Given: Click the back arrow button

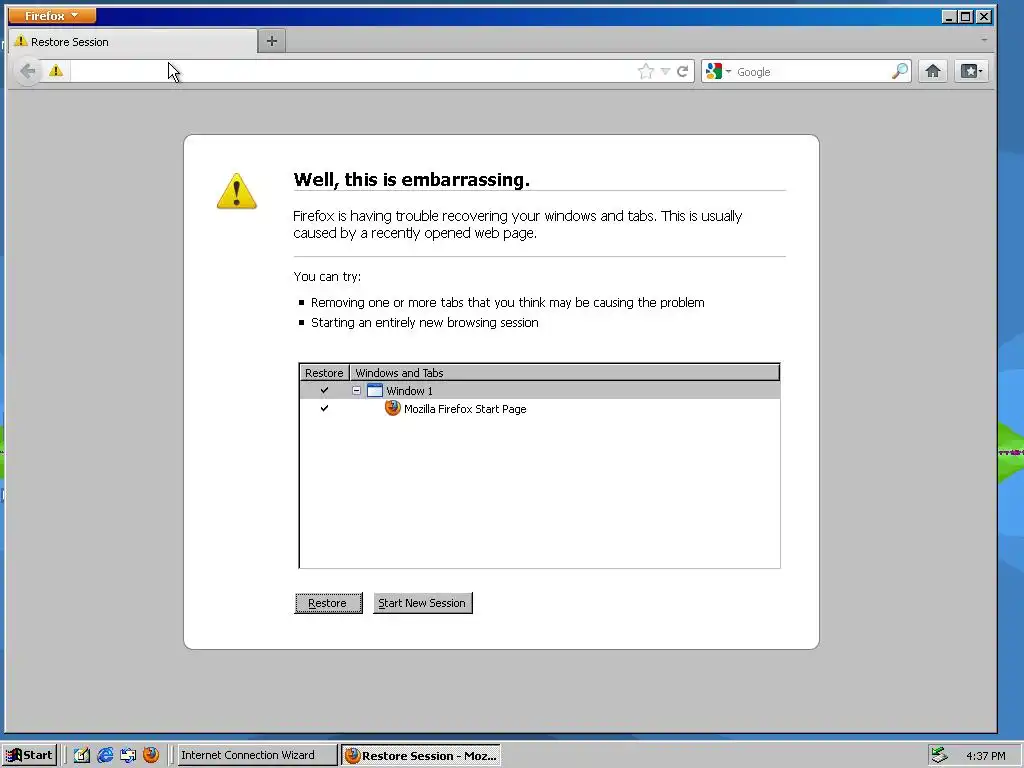Looking at the screenshot, I should pyautogui.click(x=27, y=71).
